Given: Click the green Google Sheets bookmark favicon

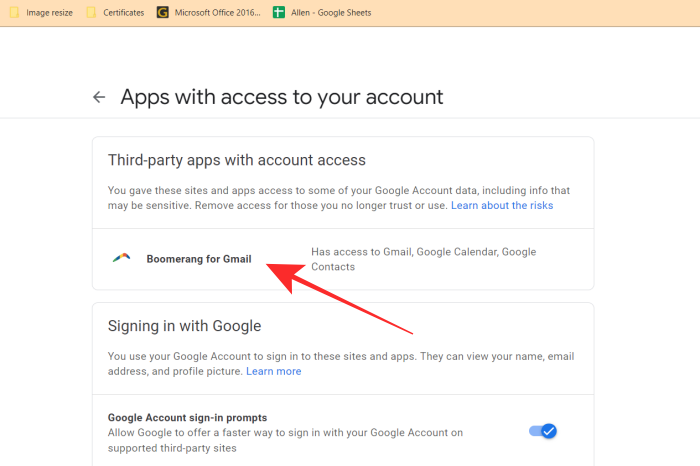Looking at the screenshot, I should (280, 13).
